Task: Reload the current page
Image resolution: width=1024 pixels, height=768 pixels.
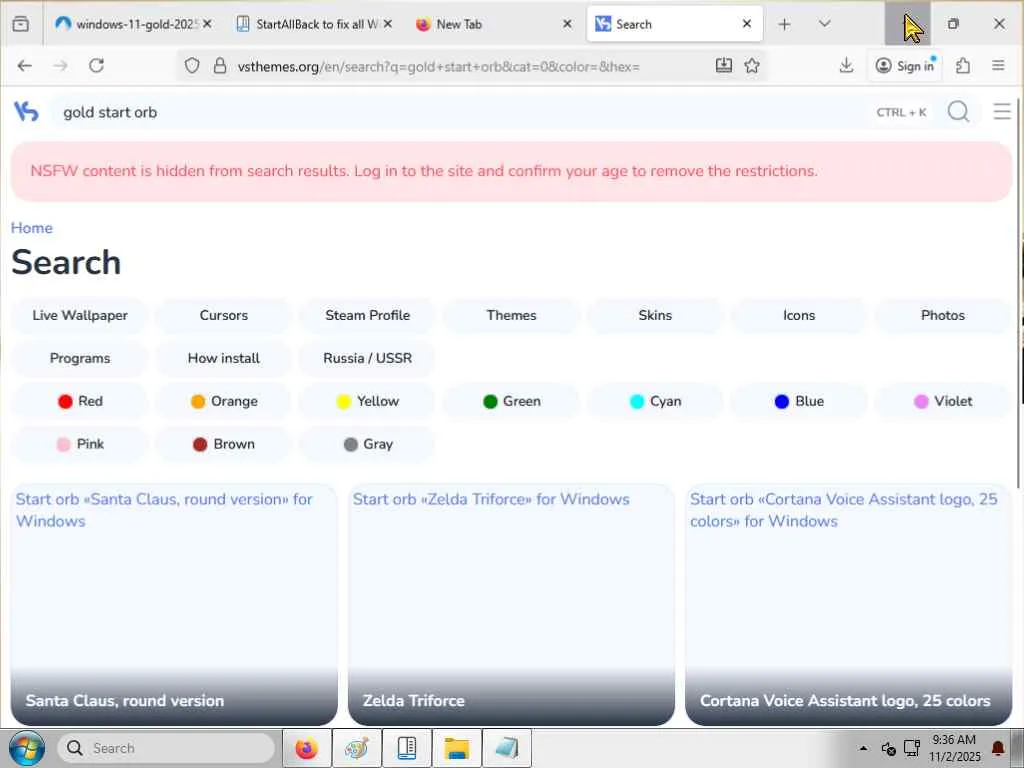Action: 97,66
